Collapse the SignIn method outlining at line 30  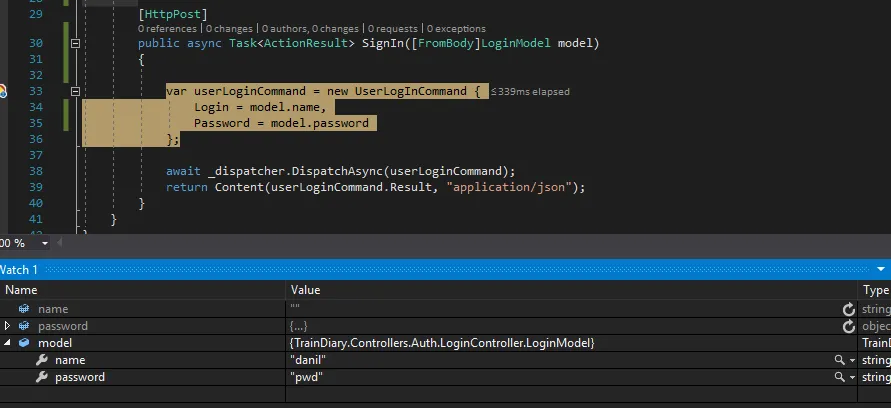[x=75, y=43]
